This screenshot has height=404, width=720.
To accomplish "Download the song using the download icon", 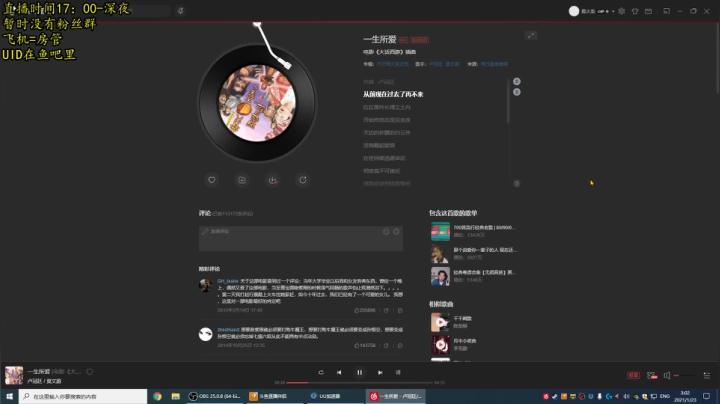I will point(273,180).
